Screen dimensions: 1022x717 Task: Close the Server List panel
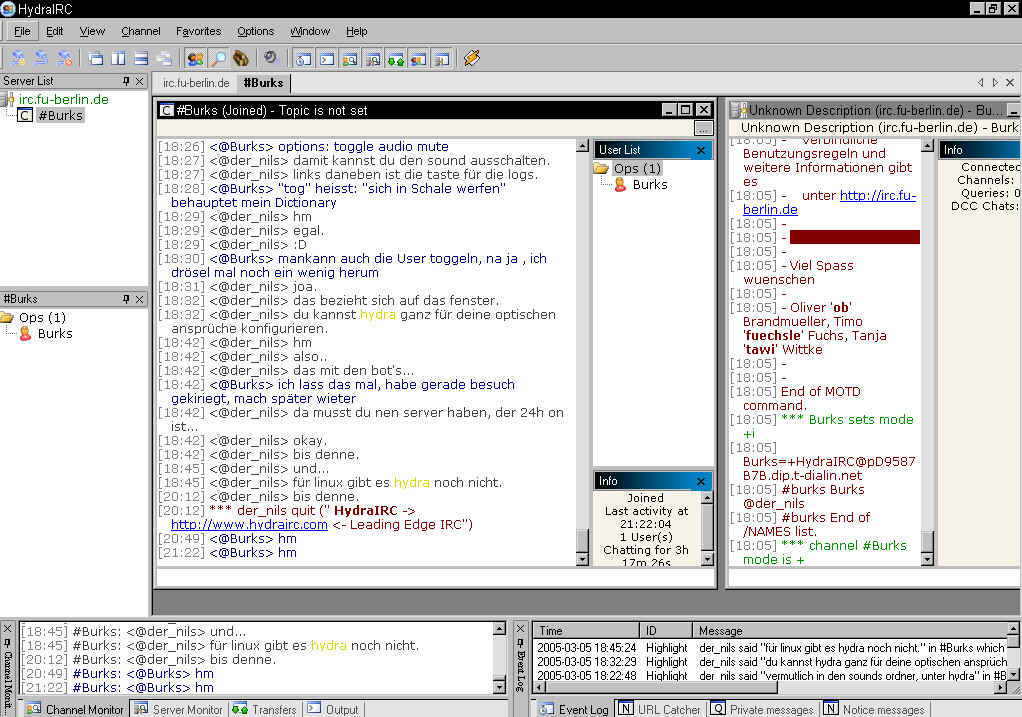point(139,81)
